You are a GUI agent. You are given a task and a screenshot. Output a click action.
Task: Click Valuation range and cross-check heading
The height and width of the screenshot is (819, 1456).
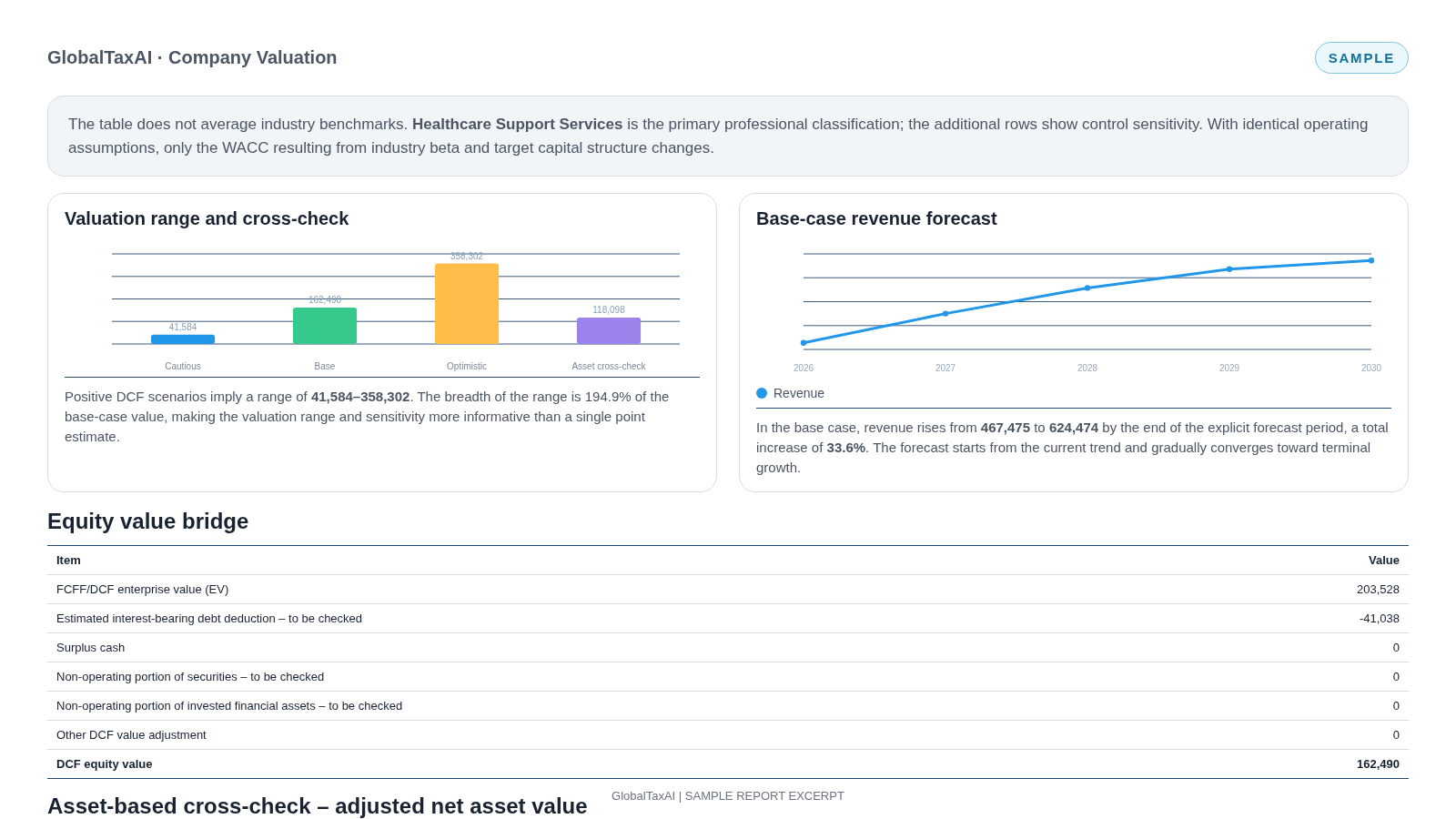pos(207,218)
